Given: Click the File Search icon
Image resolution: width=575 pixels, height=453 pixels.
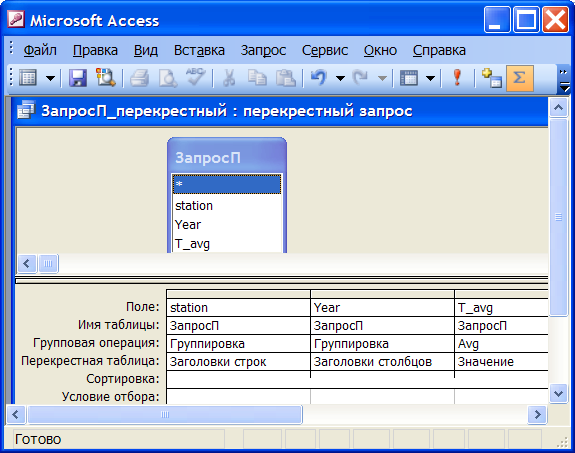Looking at the screenshot, I should (106, 78).
